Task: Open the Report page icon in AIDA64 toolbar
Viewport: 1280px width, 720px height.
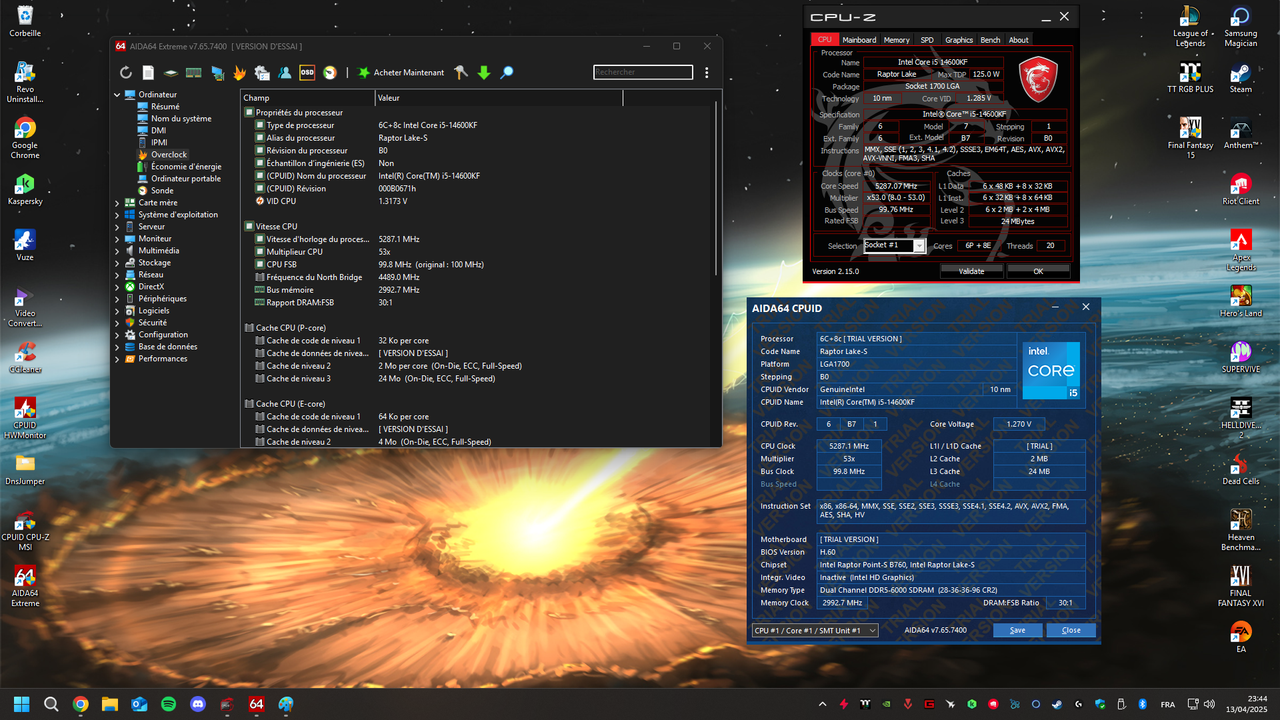Action: pyautogui.click(x=148, y=72)
